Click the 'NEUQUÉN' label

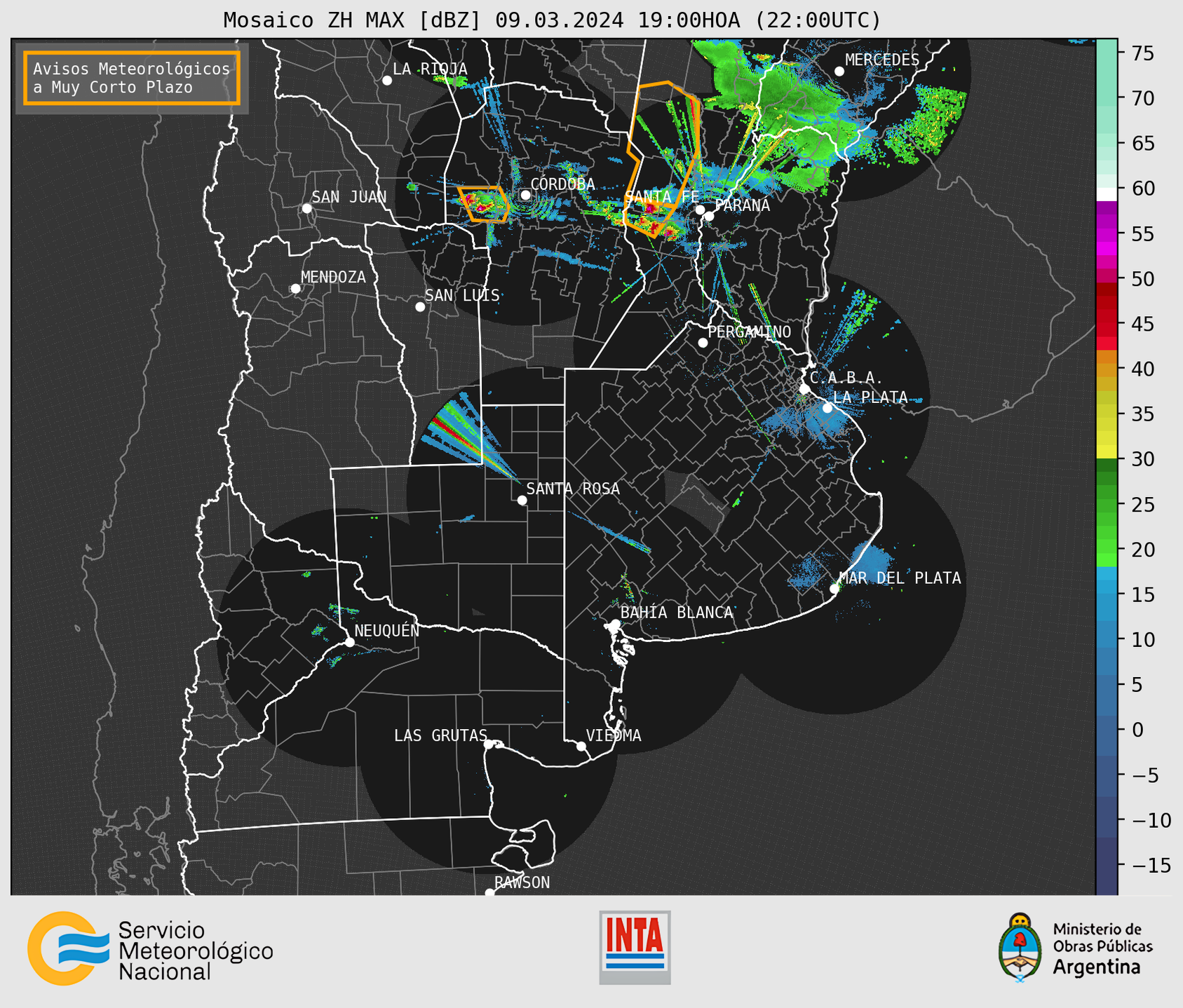tap(387, 630)
